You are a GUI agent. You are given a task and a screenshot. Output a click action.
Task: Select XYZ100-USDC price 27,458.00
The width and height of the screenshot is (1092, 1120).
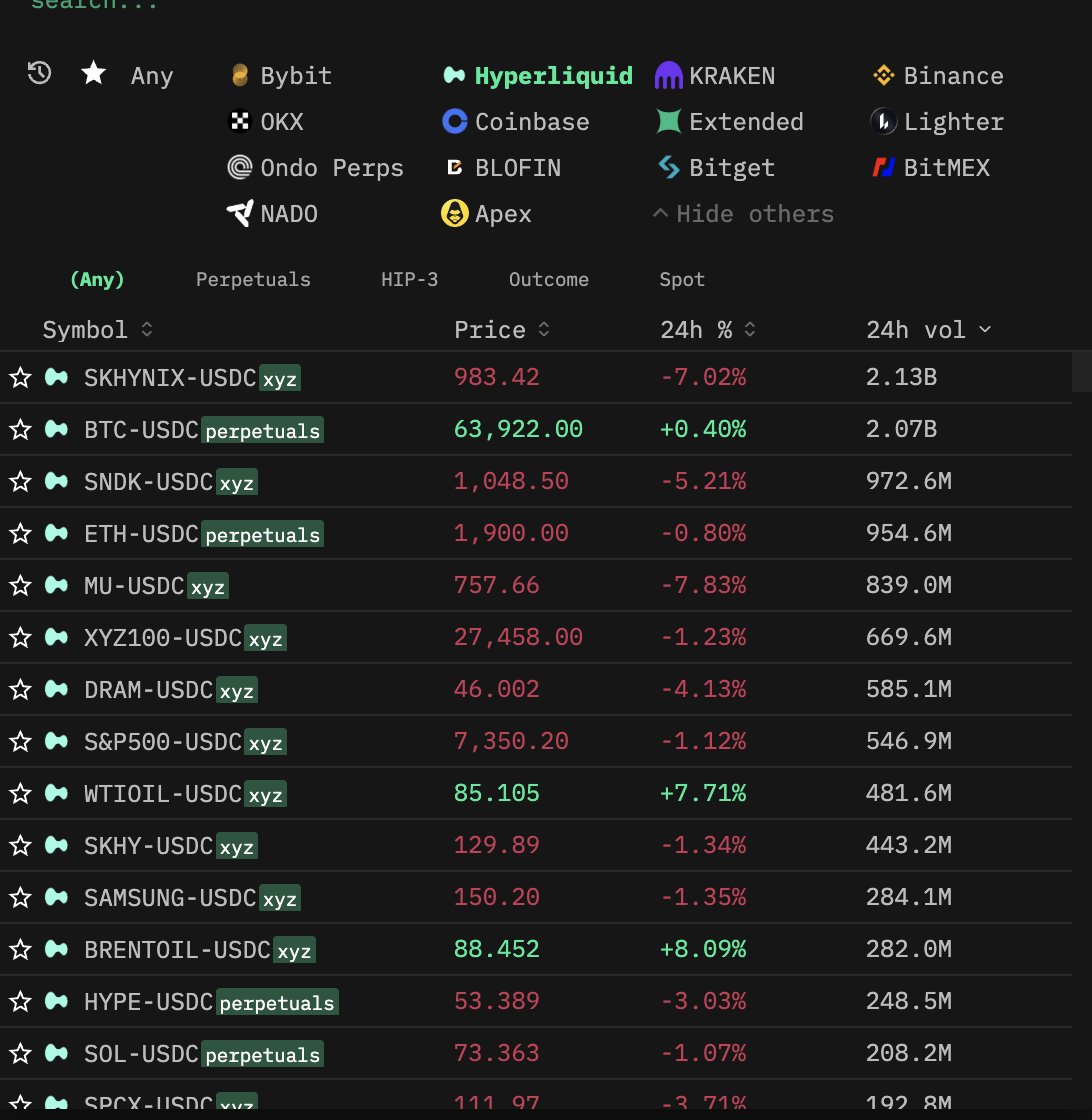519,637
